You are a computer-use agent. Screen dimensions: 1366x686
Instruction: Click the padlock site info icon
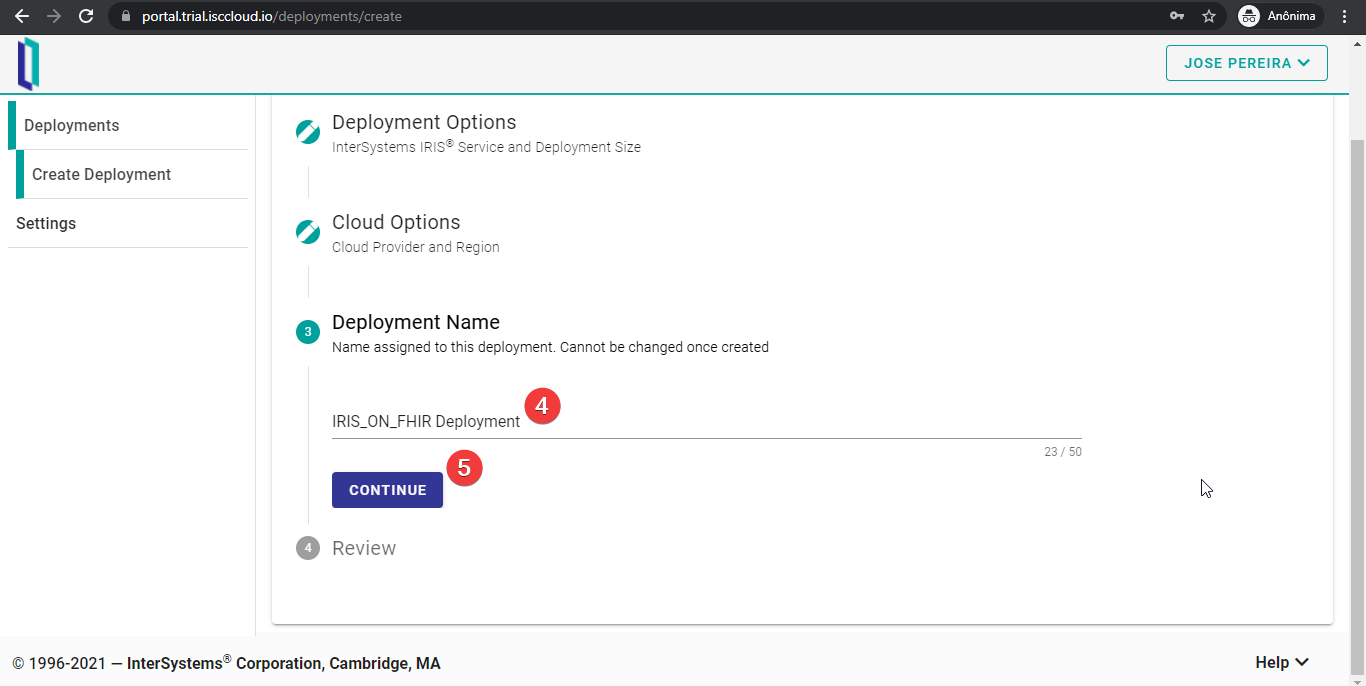[x=125, y=16]
